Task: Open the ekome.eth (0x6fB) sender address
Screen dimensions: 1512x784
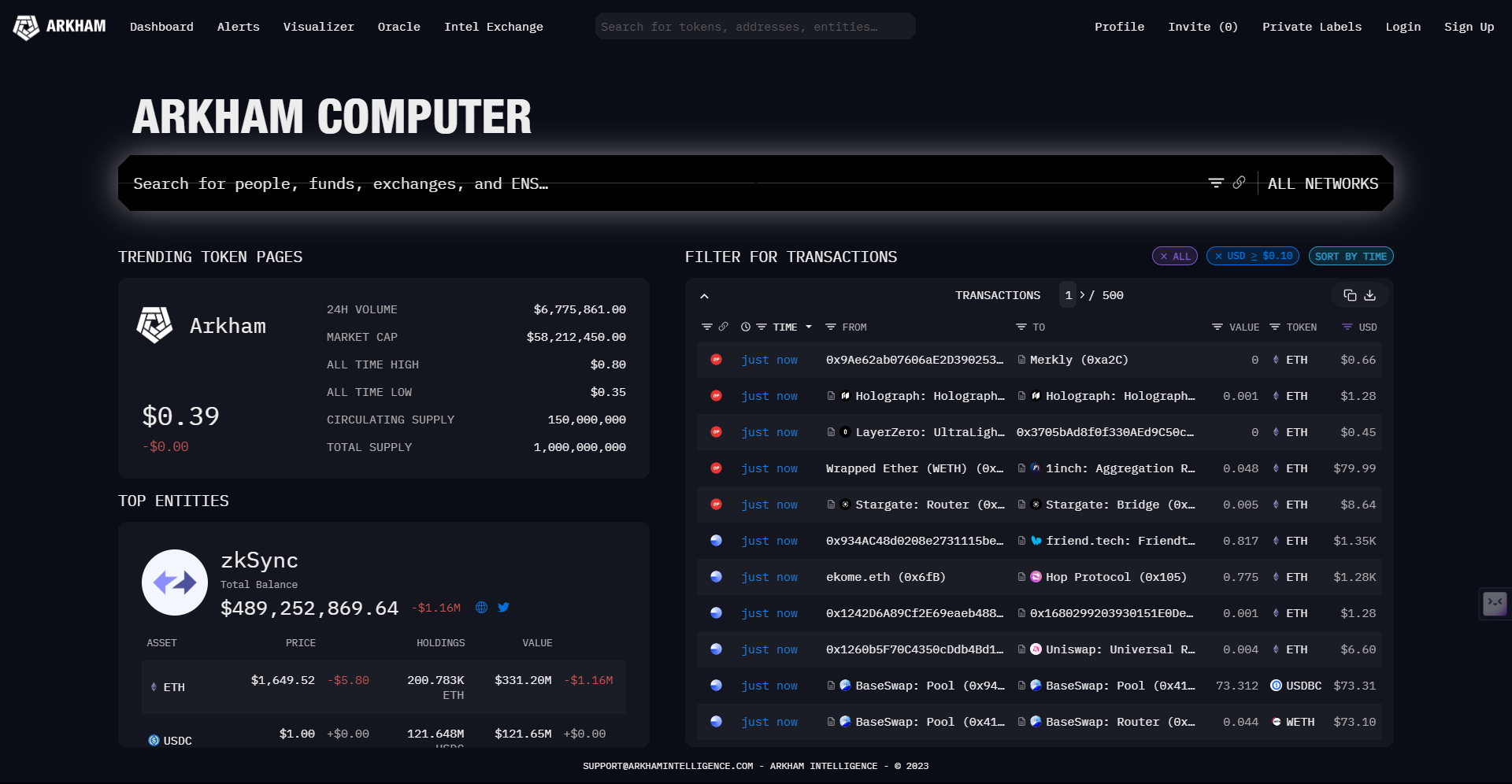Action: click(x=886, y=577)
